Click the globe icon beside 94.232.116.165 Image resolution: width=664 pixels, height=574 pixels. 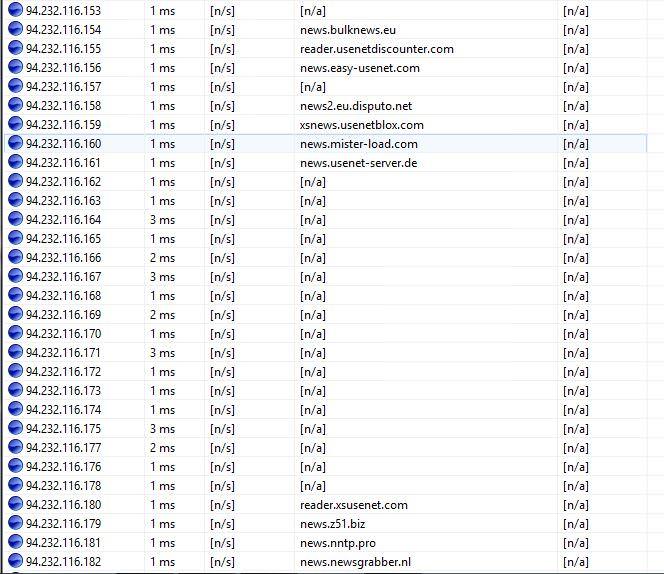tap(15, 238)
